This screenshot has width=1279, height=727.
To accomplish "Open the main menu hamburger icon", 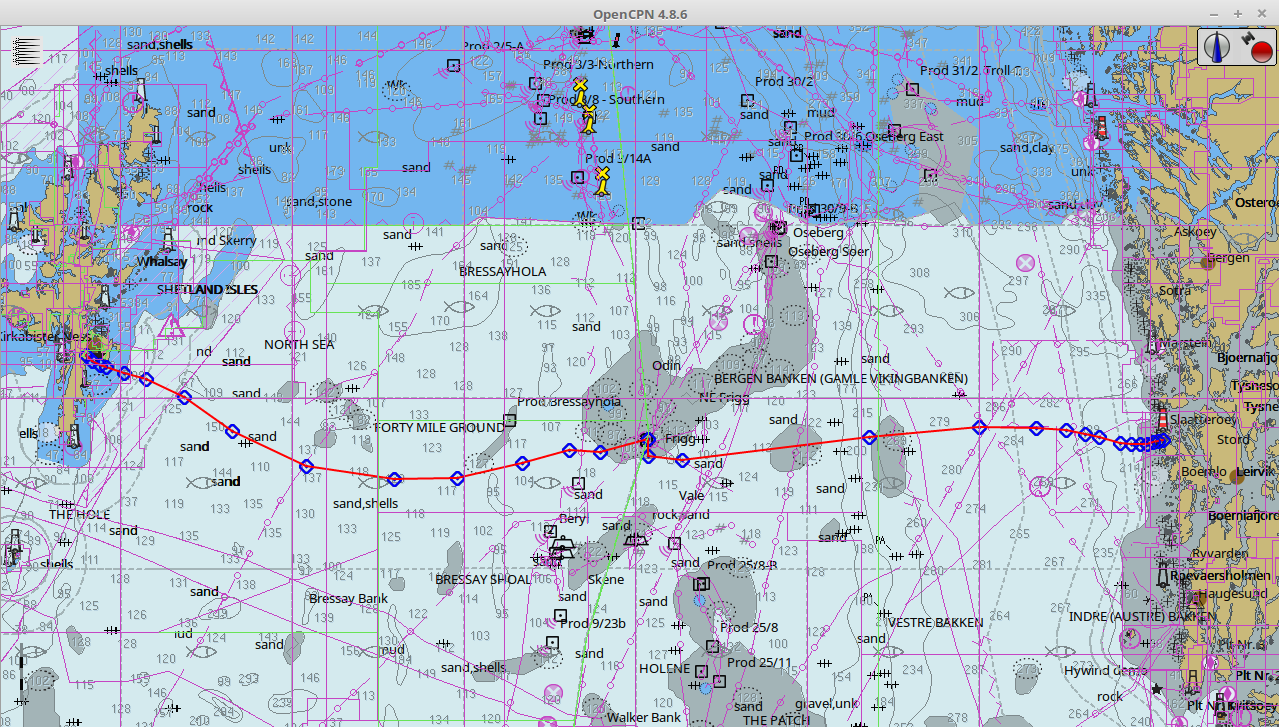I will 26,50.
